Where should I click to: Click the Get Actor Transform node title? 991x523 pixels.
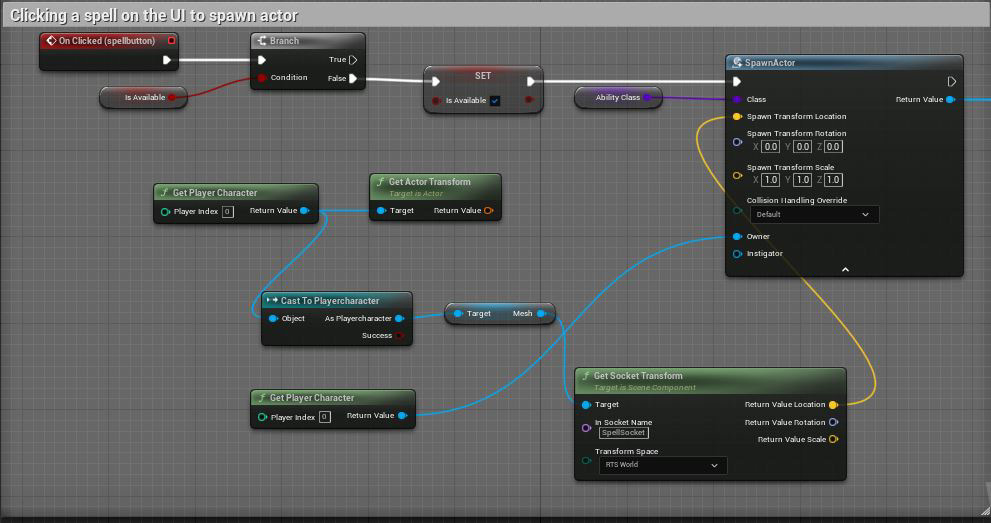[x=430, y=182]
